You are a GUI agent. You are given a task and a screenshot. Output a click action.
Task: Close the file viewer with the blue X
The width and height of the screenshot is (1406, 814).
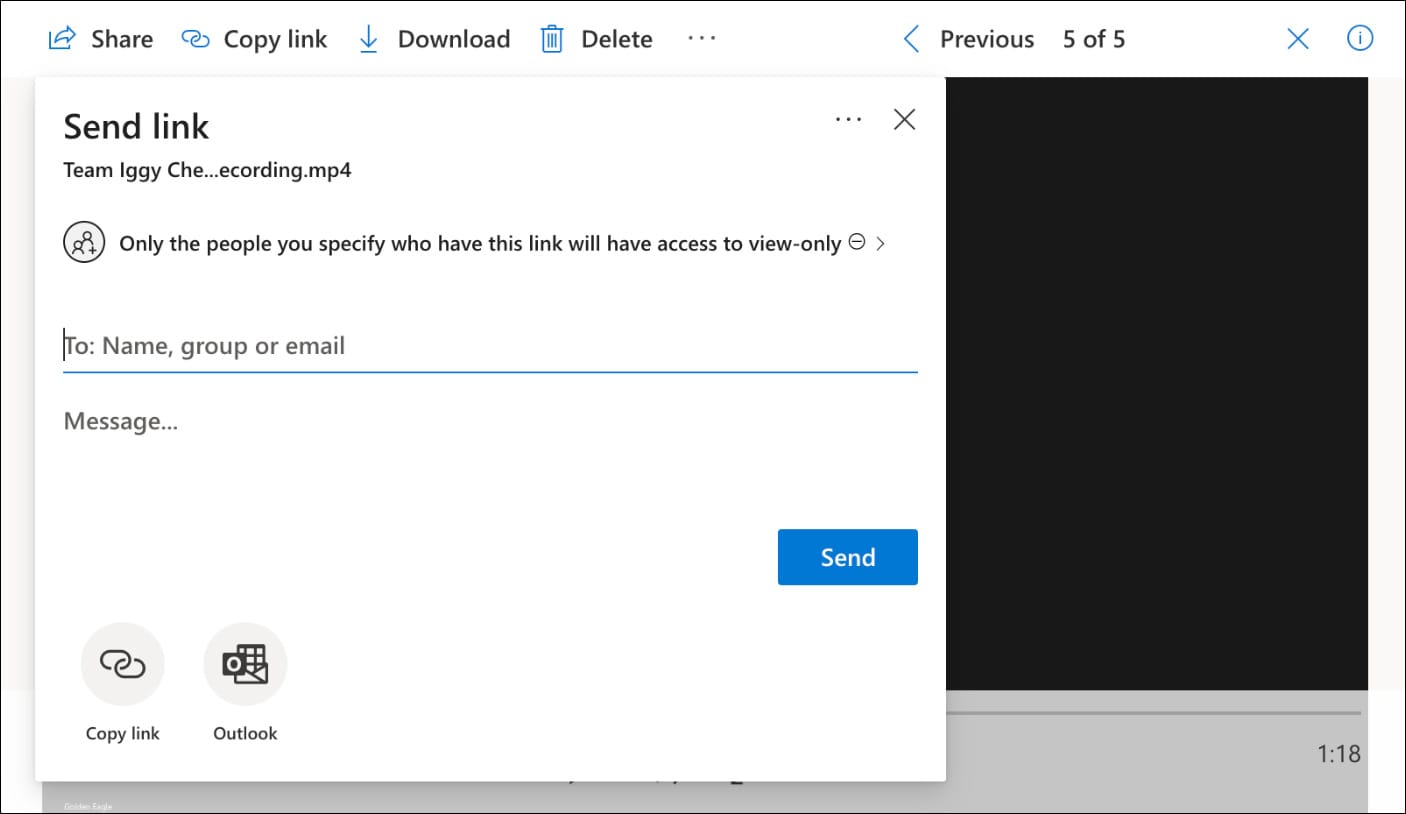click(1298, 39)
